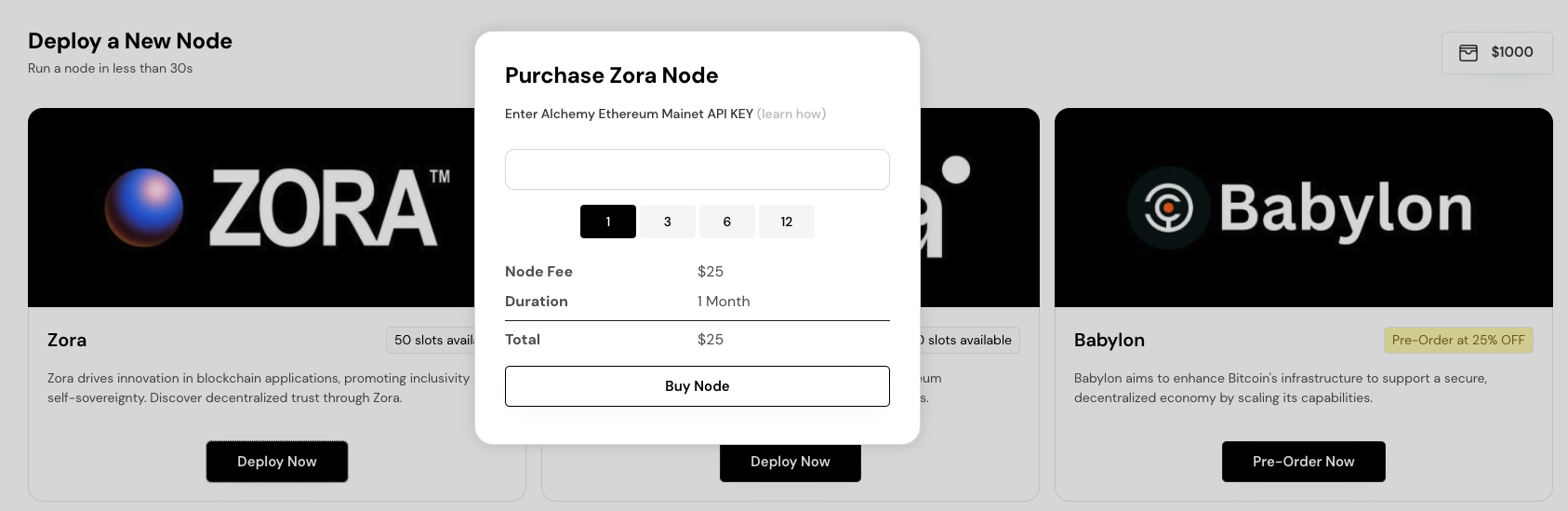
Task: Choose the 6 month duration
Action: pyautogui.click(x=727, y=222)
